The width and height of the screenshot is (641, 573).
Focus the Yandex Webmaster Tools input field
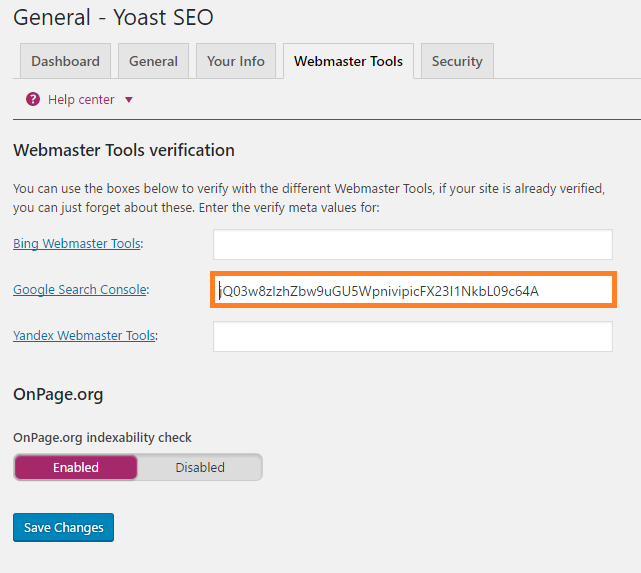pos(413,336)
